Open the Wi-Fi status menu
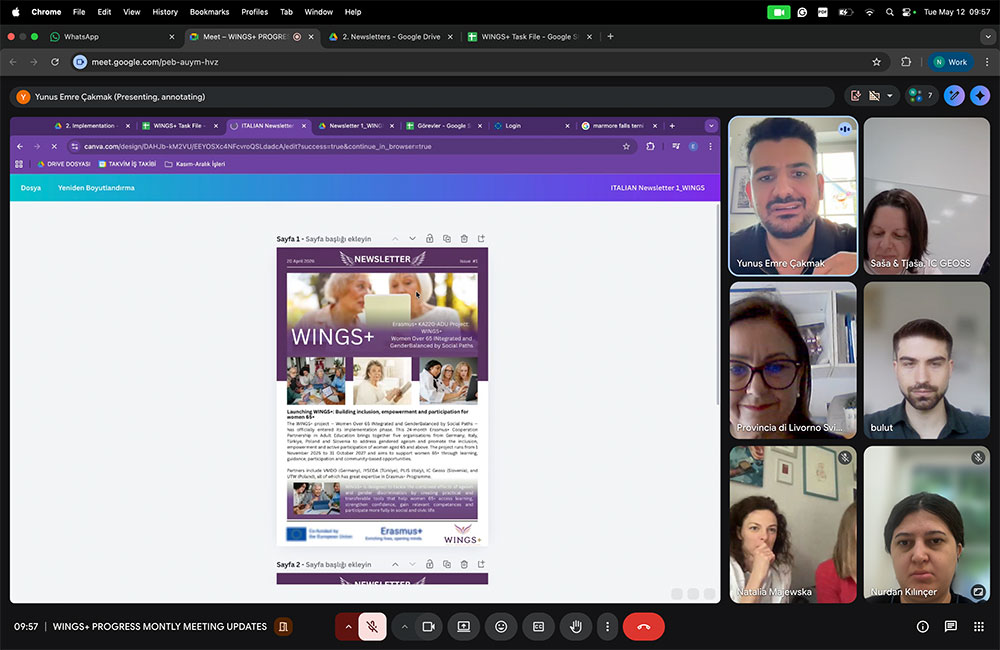 (x=869, y=12)
